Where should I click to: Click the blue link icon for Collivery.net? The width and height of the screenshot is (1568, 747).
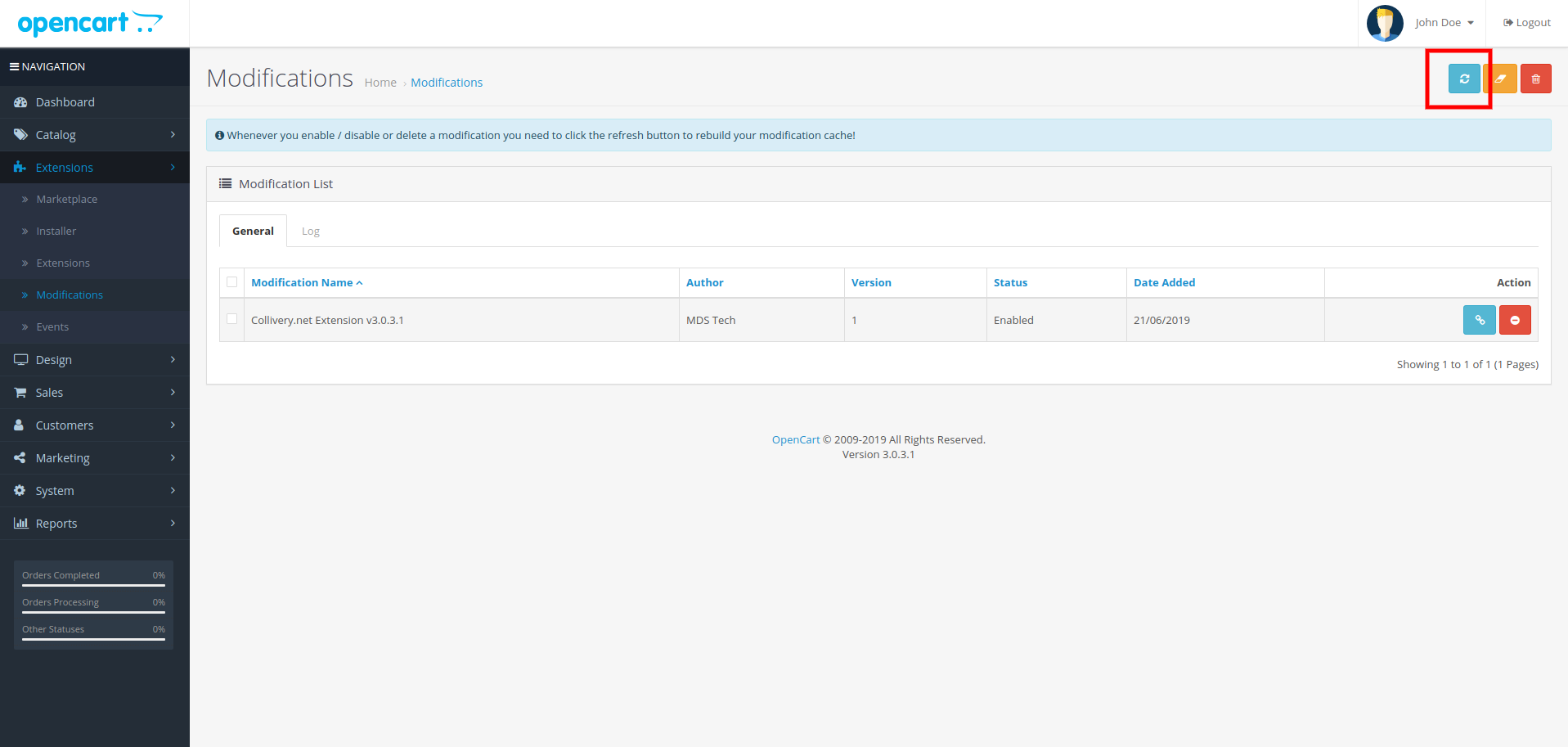[x=1479, y=320]
